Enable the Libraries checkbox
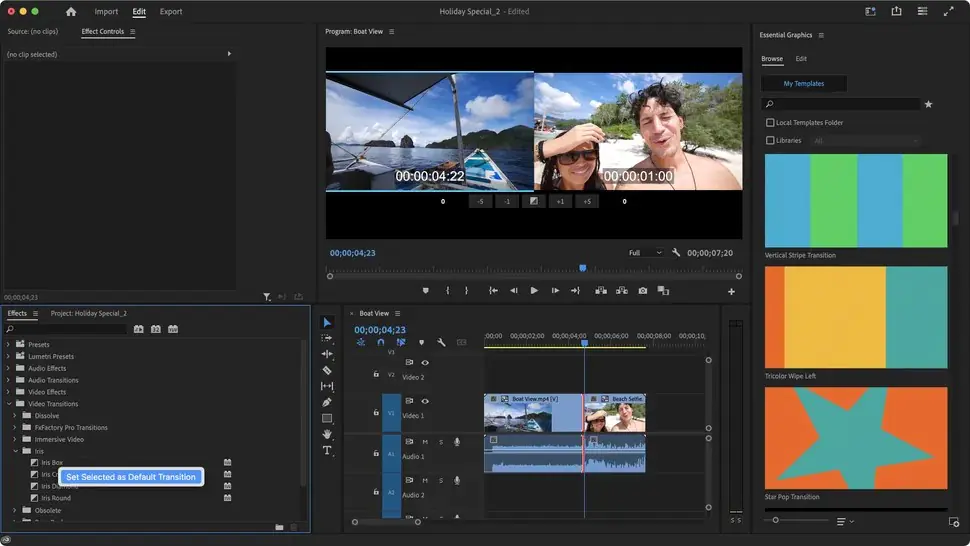The image size is (970, 546). (x=770, y=141)
